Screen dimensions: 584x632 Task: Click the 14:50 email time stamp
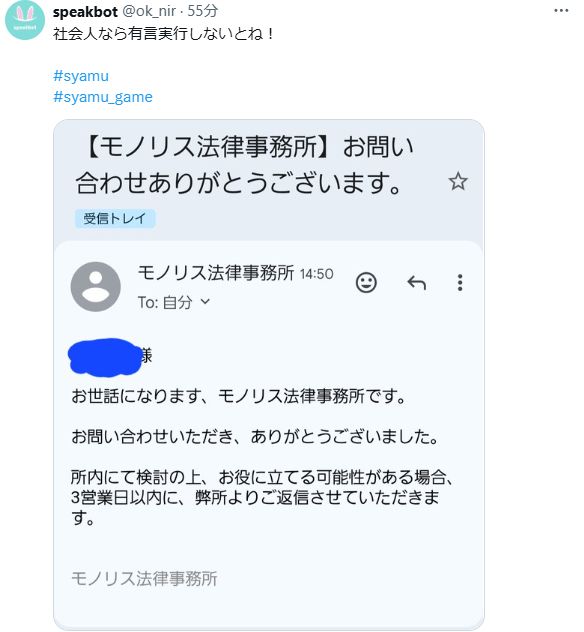pyautogui.click(x=316, y=274)
